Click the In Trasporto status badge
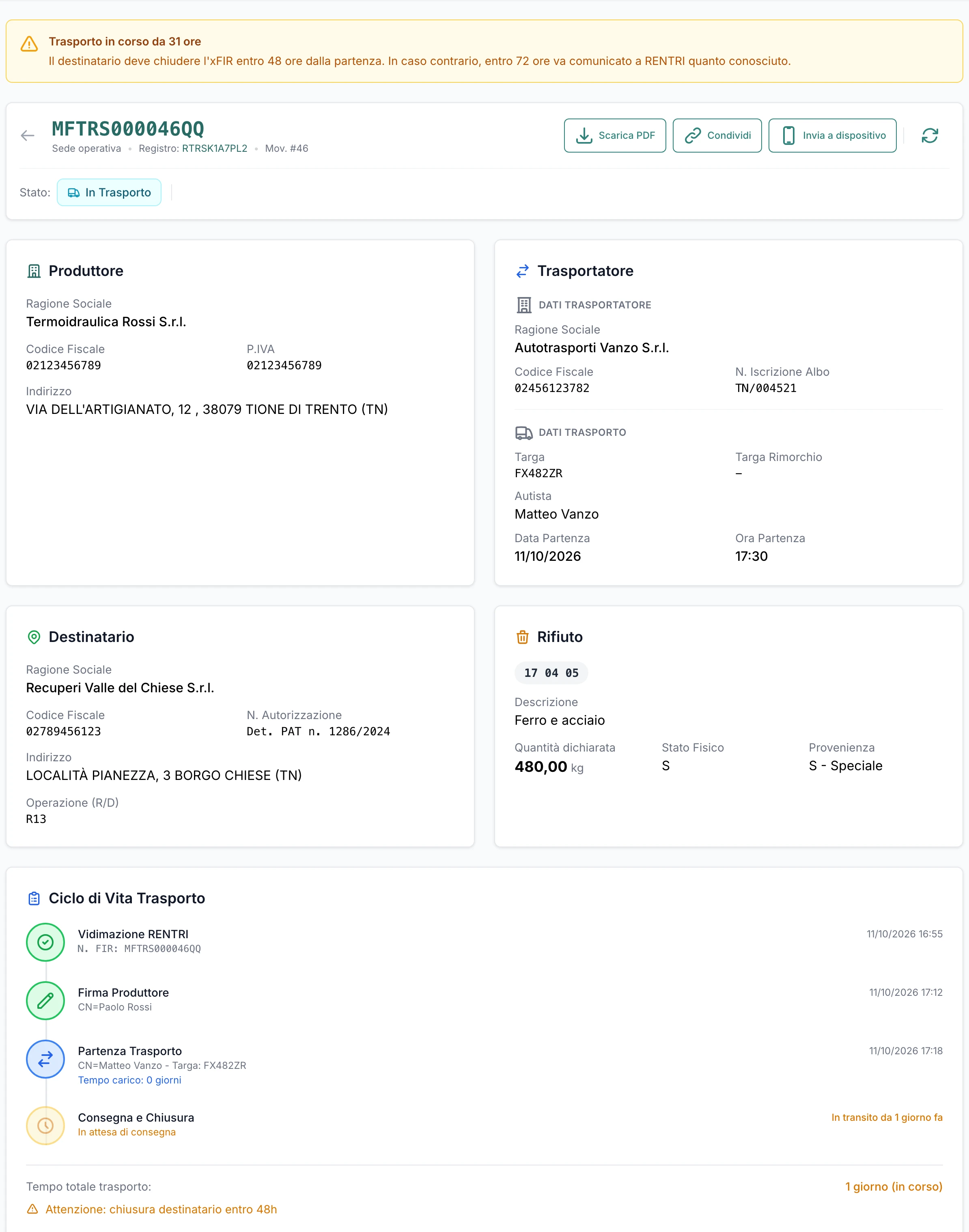969x1232 pixels. tap(109, 193)
